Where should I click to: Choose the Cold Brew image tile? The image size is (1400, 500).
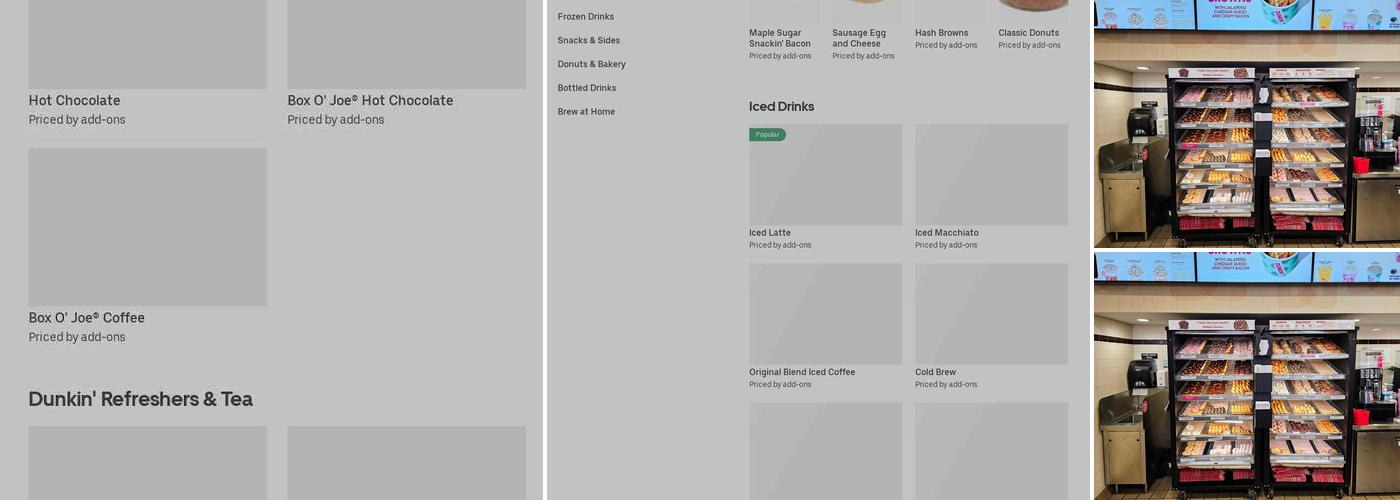[991, 314]
